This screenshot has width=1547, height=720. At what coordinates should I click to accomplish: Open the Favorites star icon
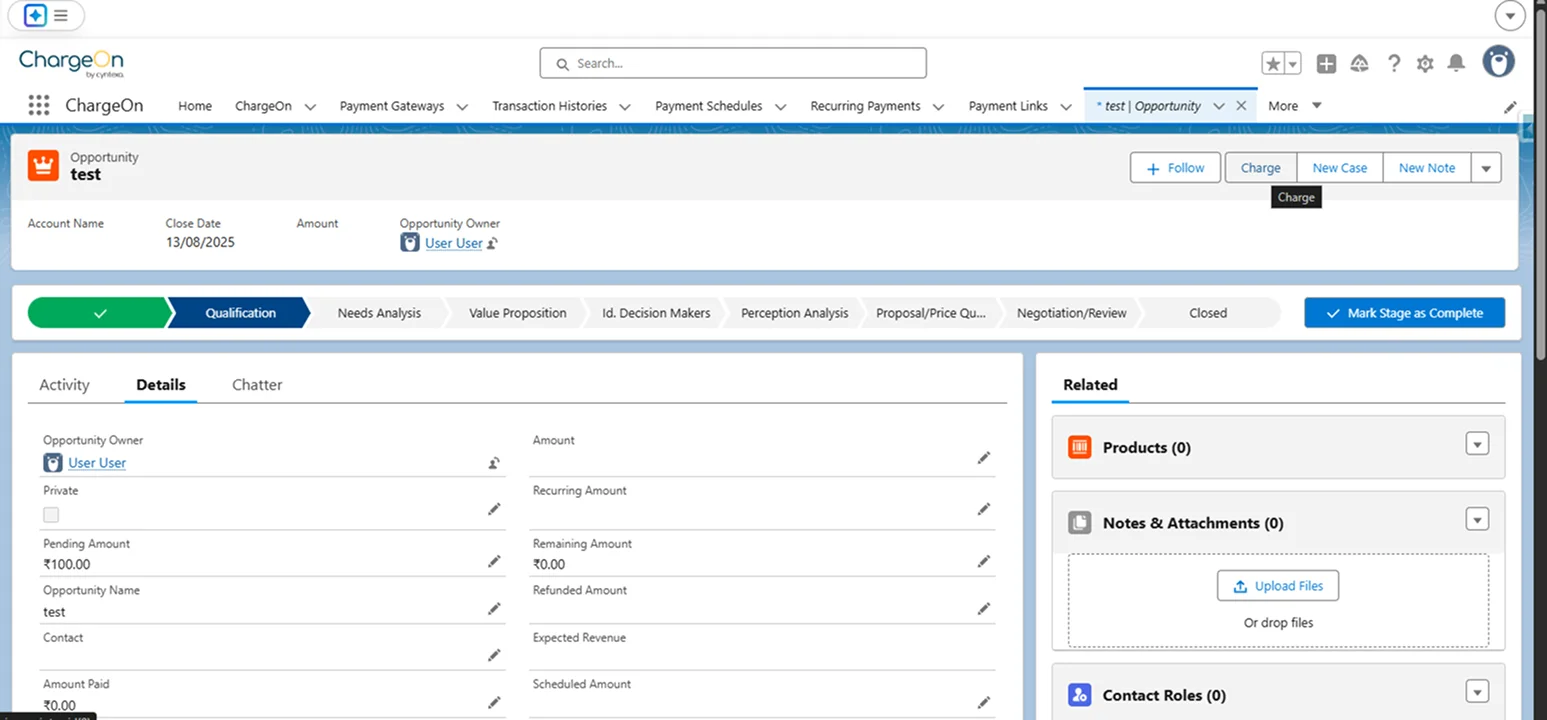(x=1273, y=64)
